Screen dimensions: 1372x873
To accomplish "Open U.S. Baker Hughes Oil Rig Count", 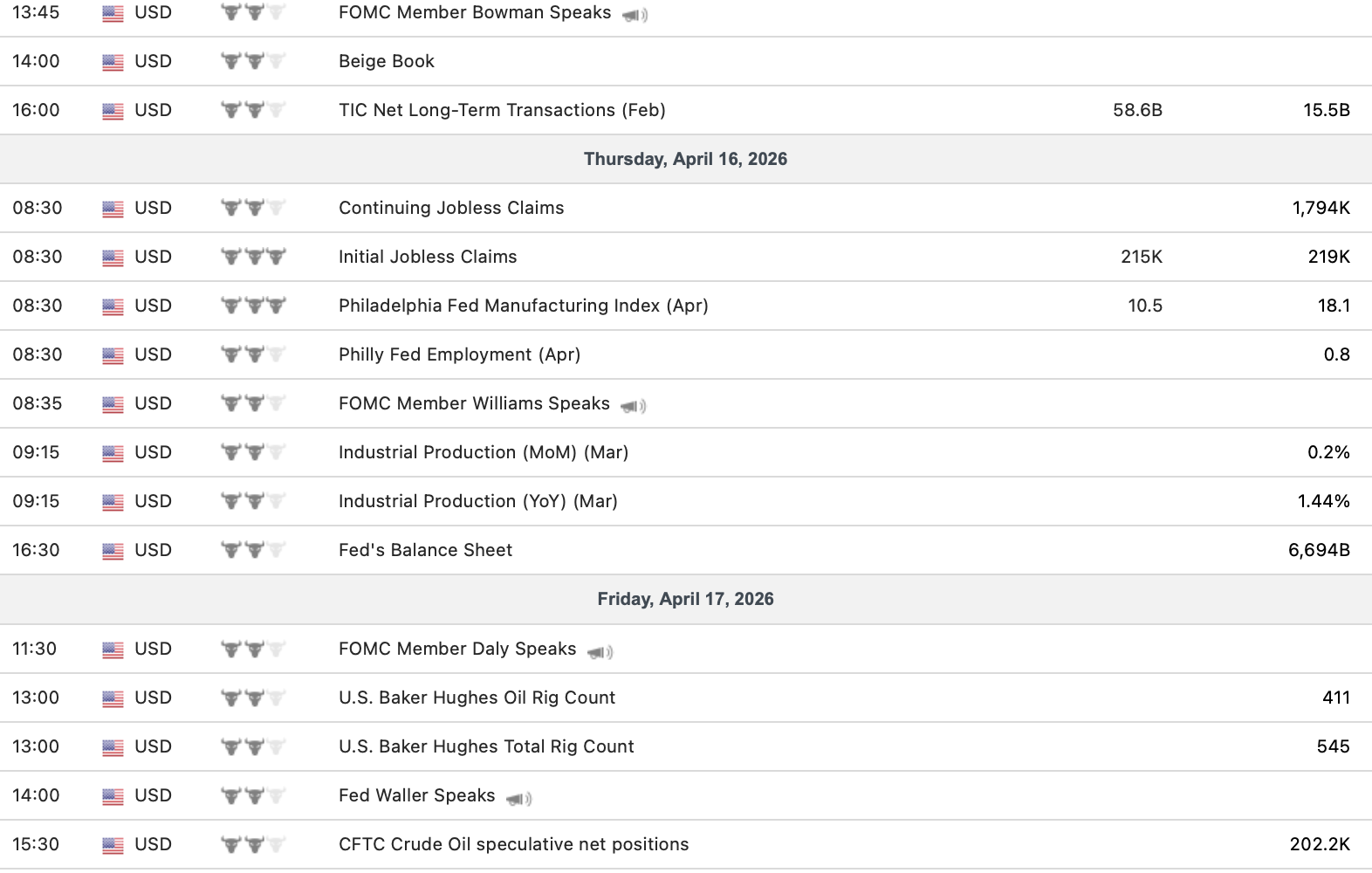I will click(477, 698).
